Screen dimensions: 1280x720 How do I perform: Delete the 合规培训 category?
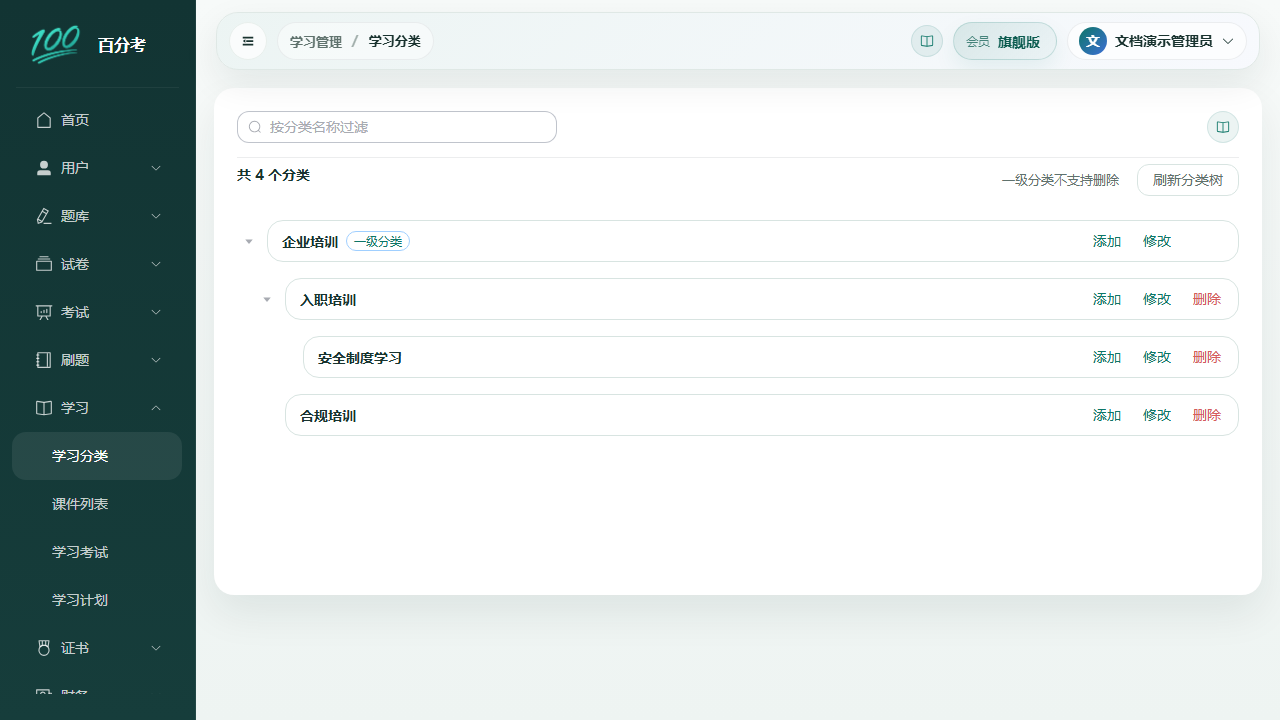1207,415
